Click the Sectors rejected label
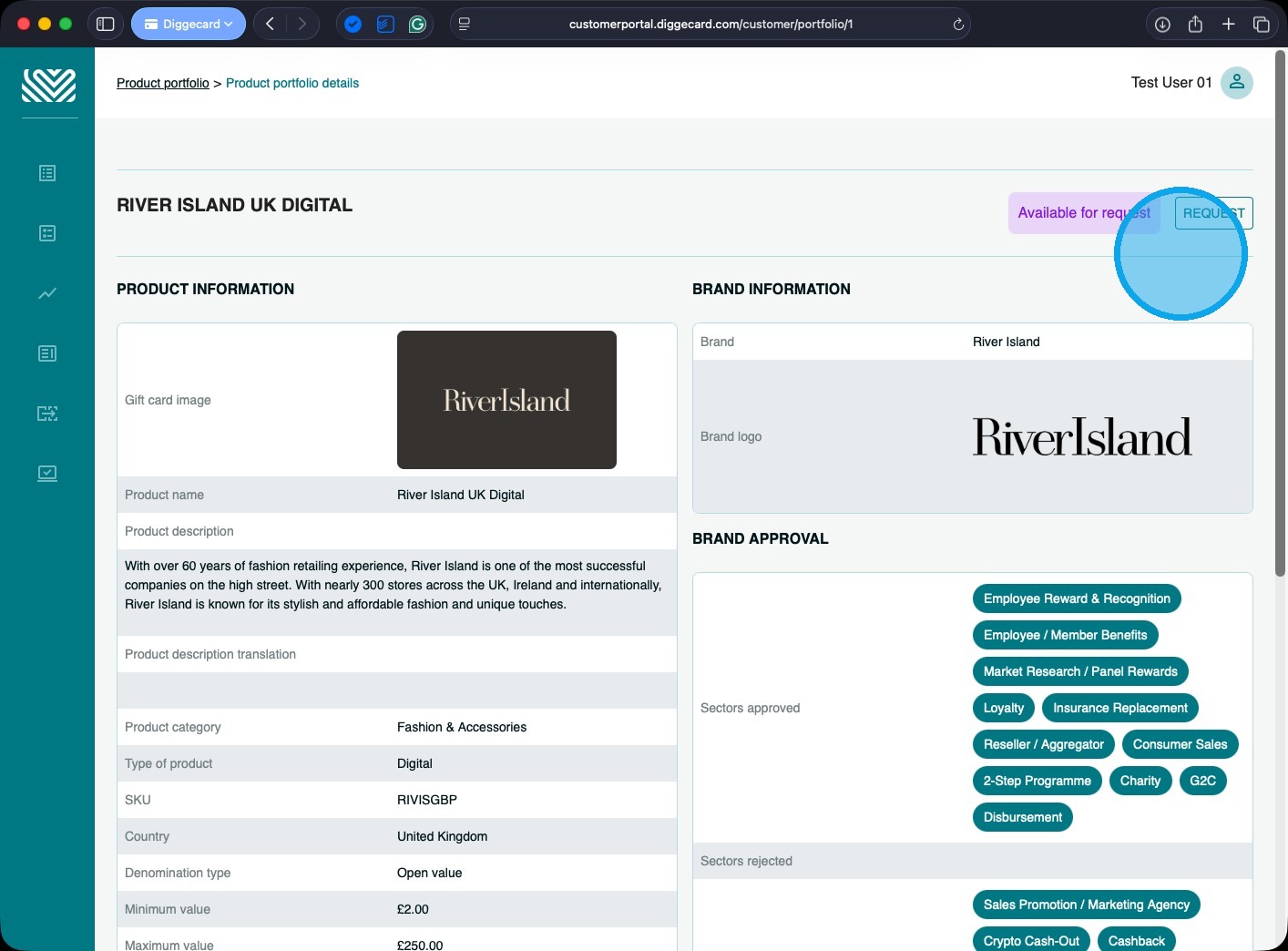The width and height of the screenshot is (1288, 951). tap(746, 861)
